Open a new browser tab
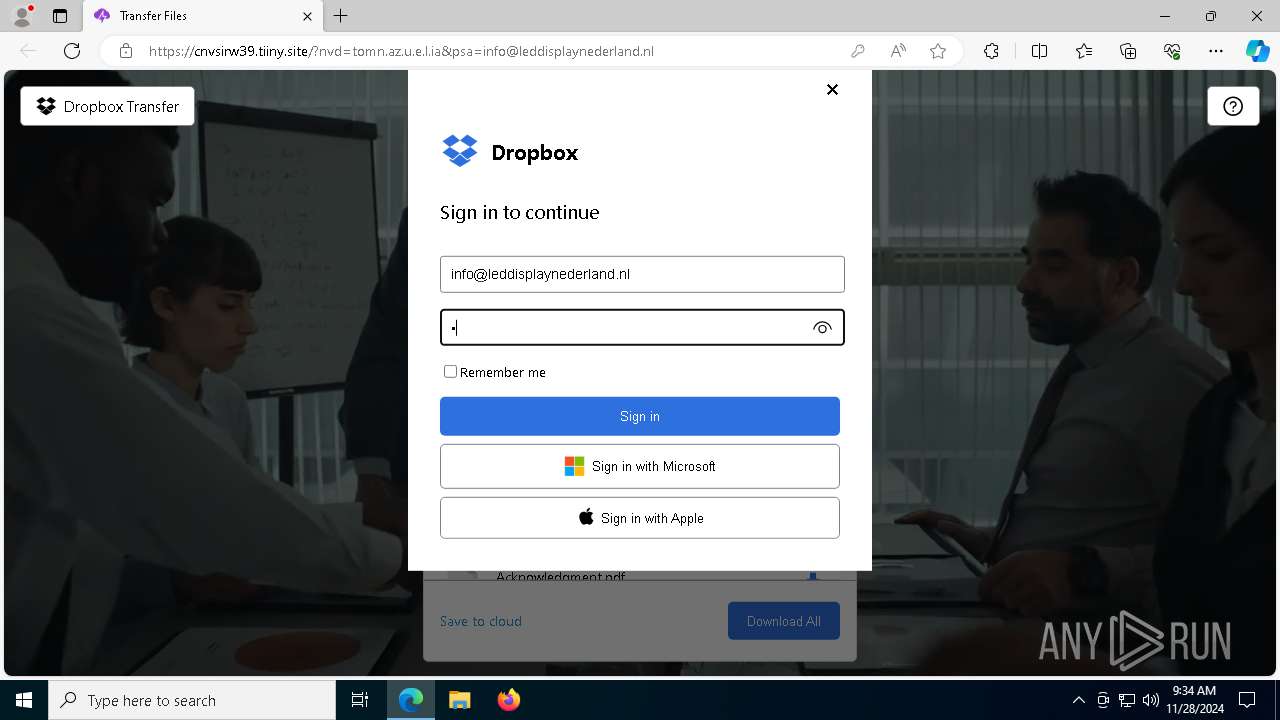 (x=341, y=16)
